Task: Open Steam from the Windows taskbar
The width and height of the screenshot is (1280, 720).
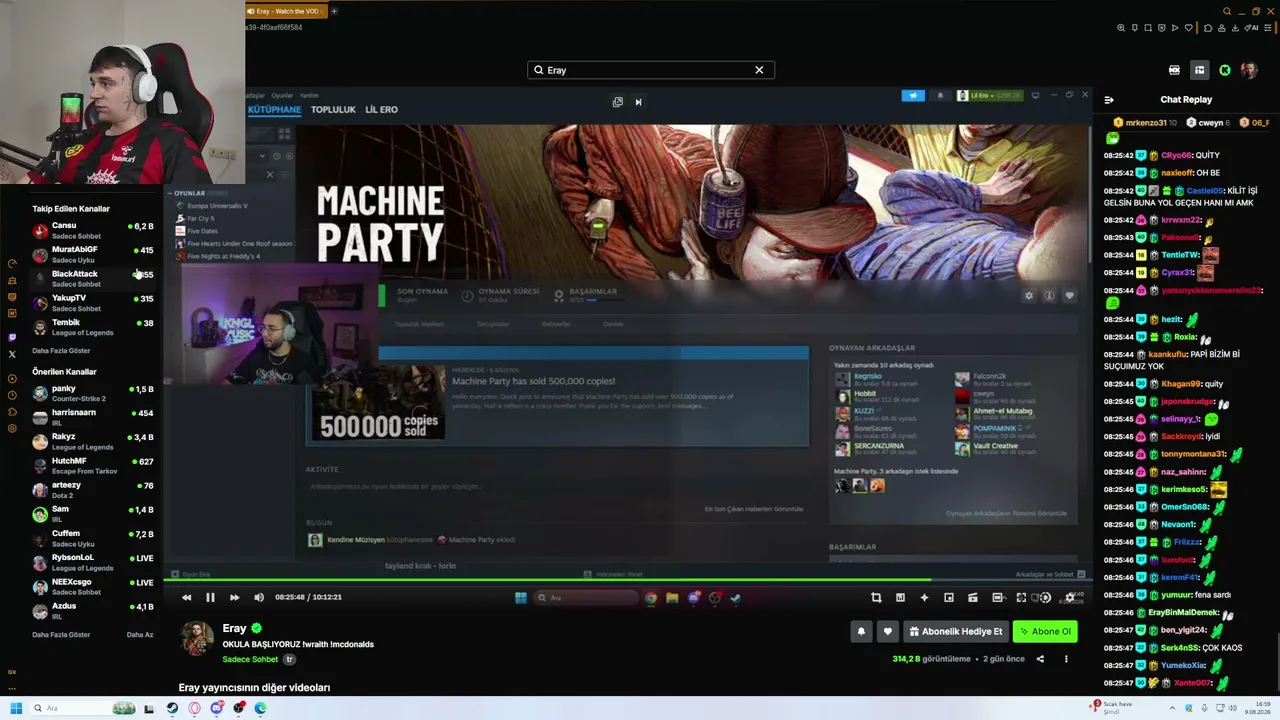Action: pos(172,708)
